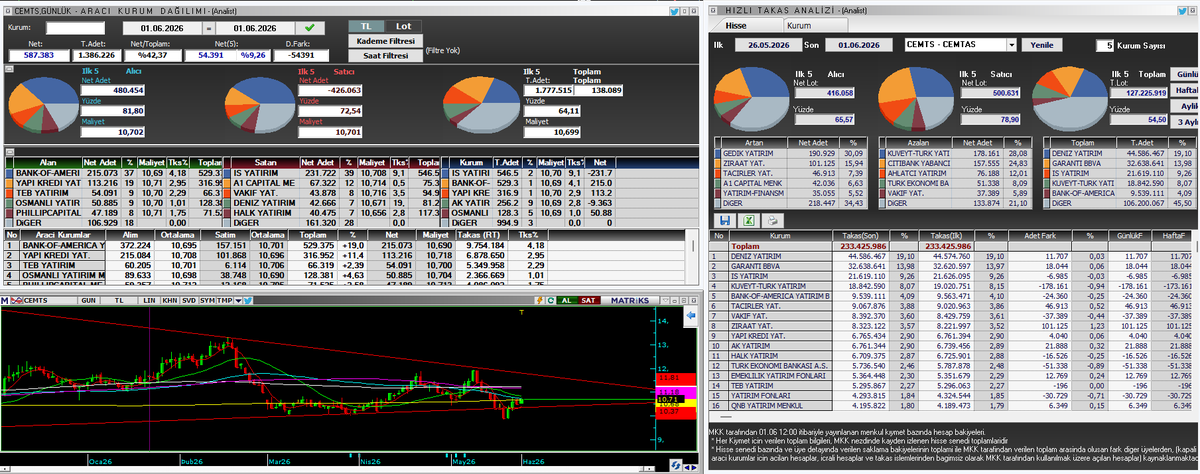Open Saat Filtresi
The height and width of the screenshot is (474, 1200).
(x=385, y=55)
